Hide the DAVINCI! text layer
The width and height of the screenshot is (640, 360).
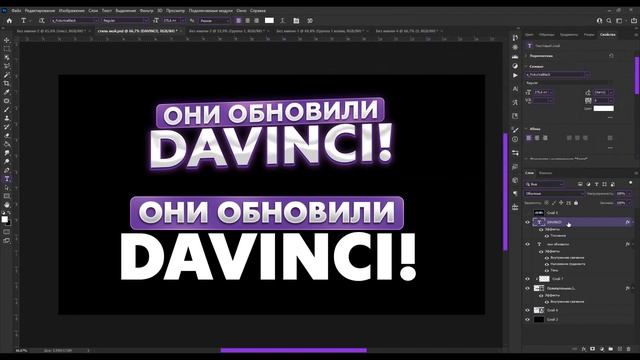pyautogui.click(x=527, y=222)
